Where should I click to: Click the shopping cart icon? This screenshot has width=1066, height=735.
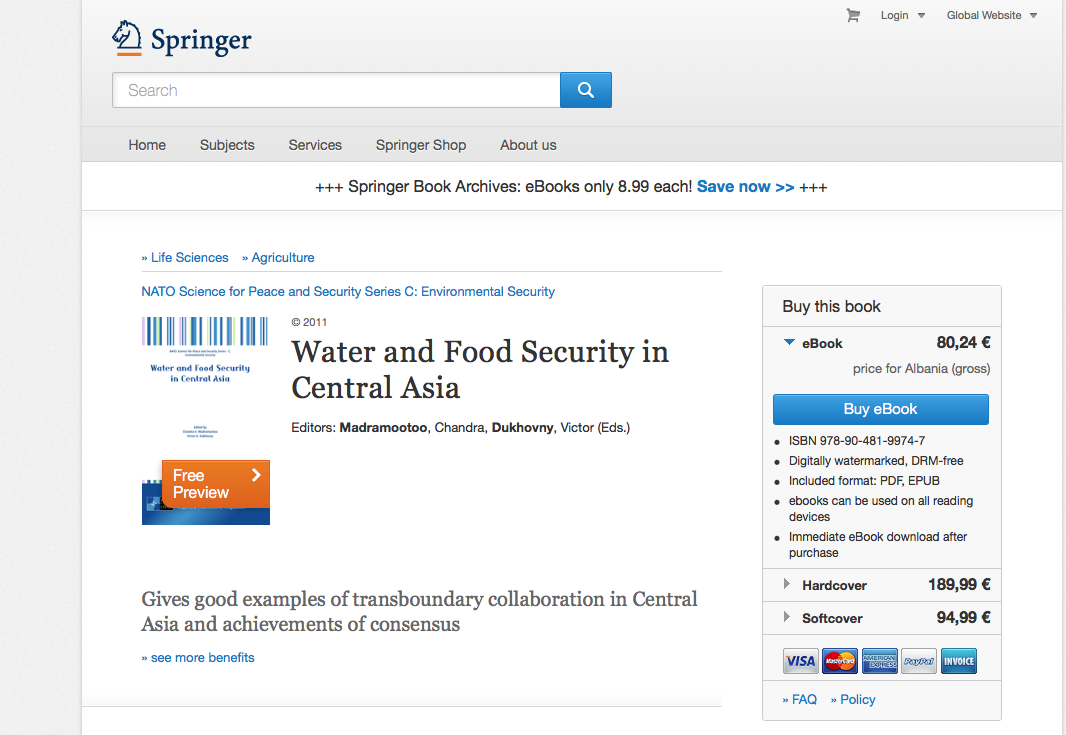coord(853,15)
